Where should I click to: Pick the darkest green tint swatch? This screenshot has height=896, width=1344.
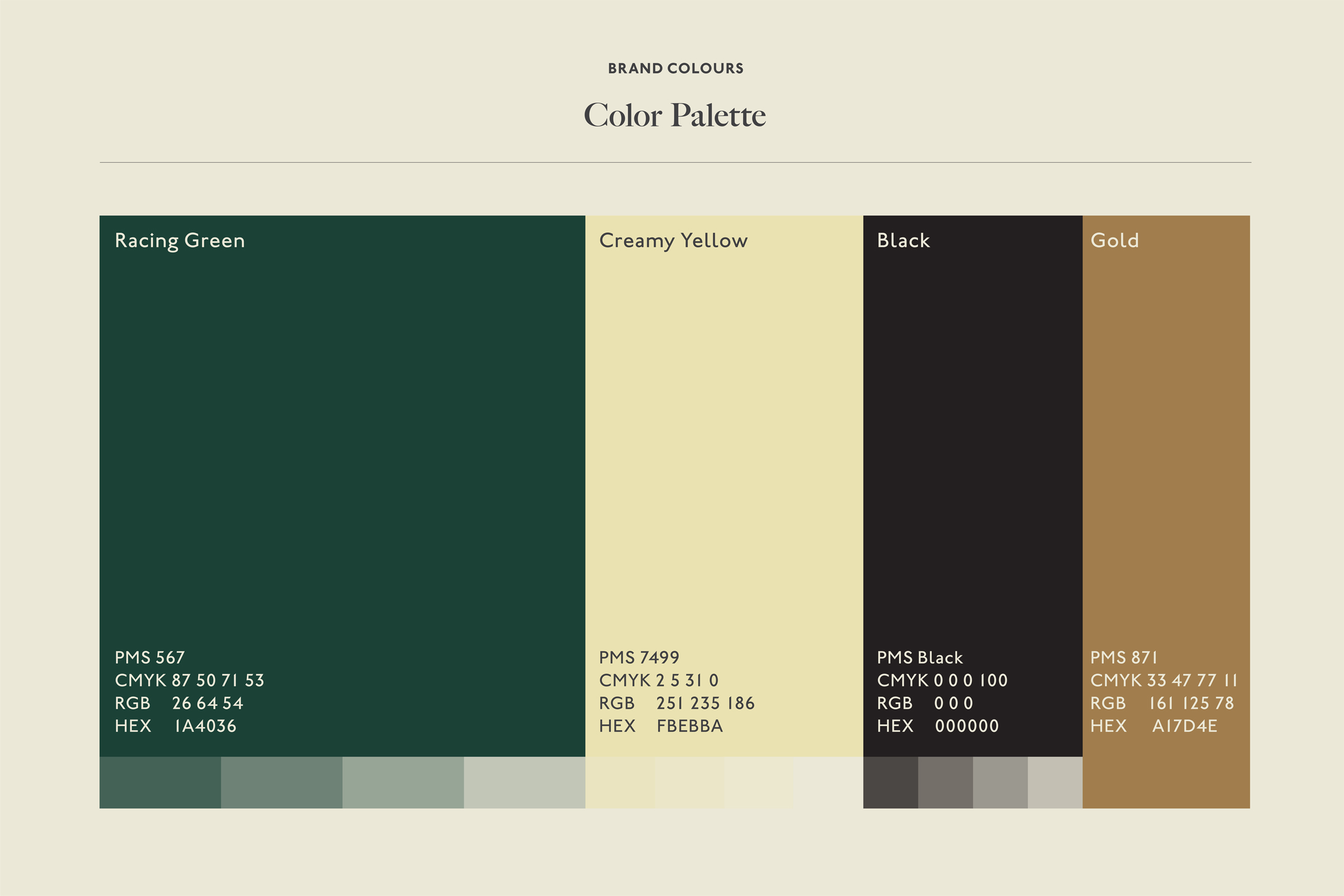160,782
